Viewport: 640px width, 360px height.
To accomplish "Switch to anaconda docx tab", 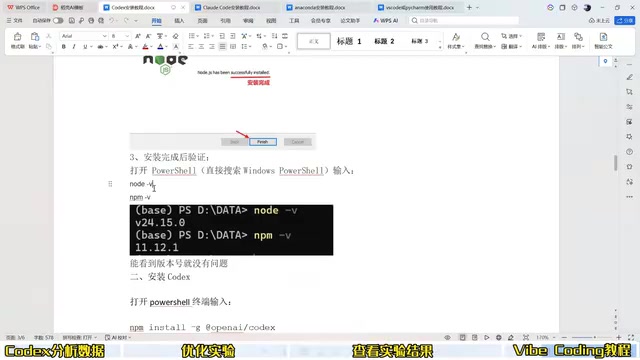I will [320, 7].
